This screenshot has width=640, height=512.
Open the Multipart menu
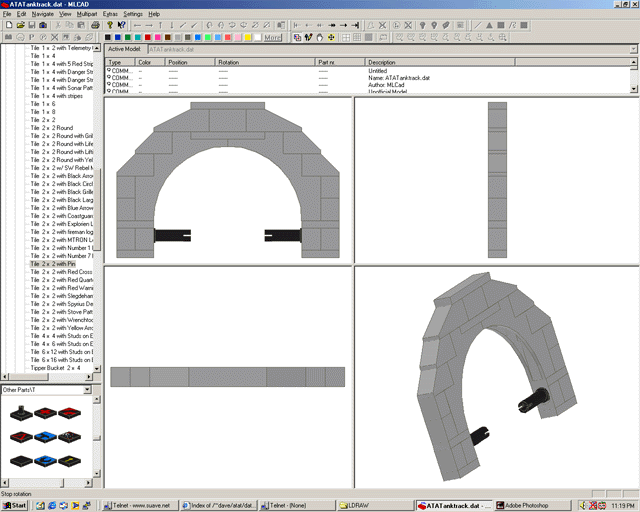pos(87,14)
